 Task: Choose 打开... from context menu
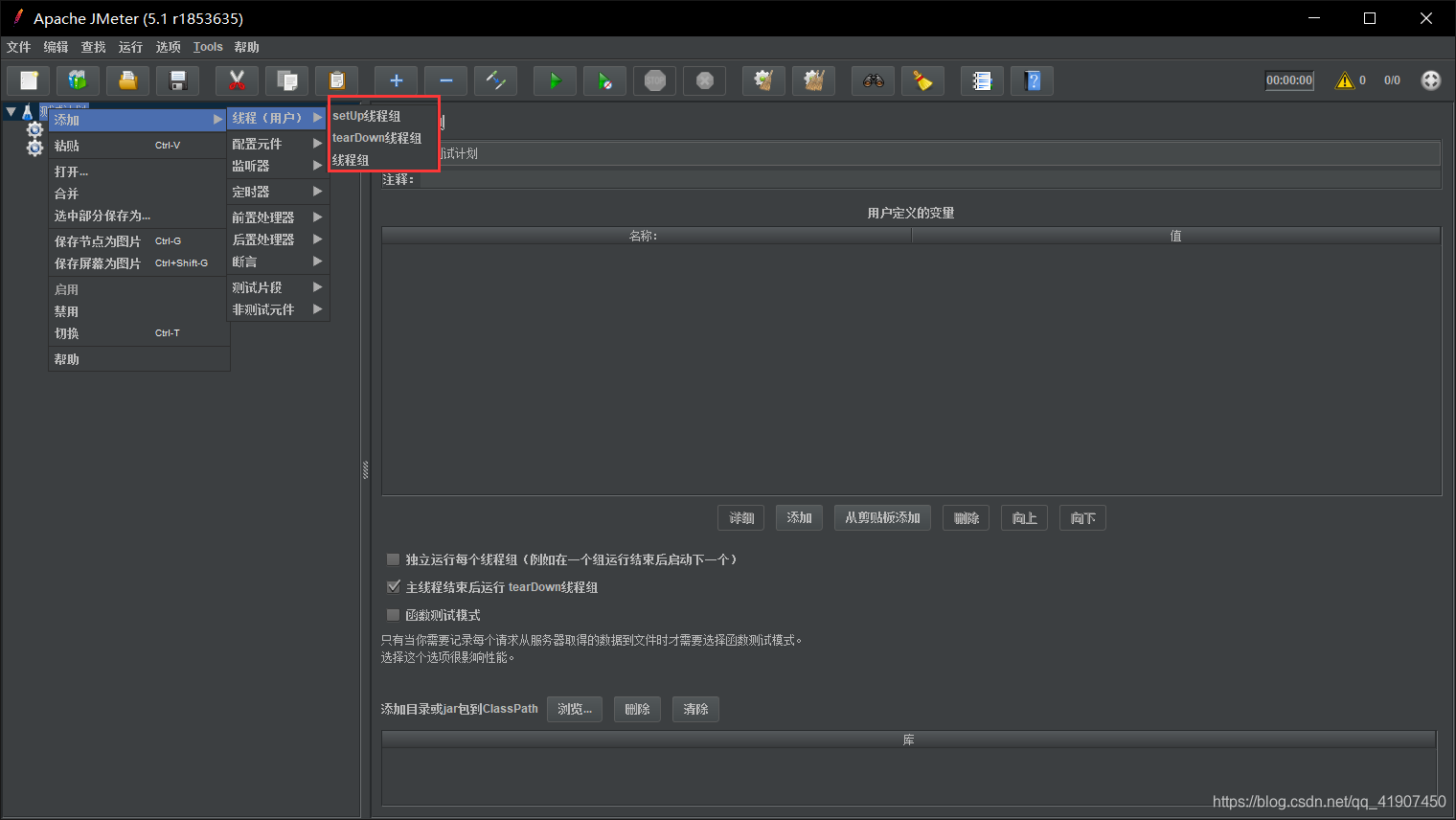(x=138, y=171)
